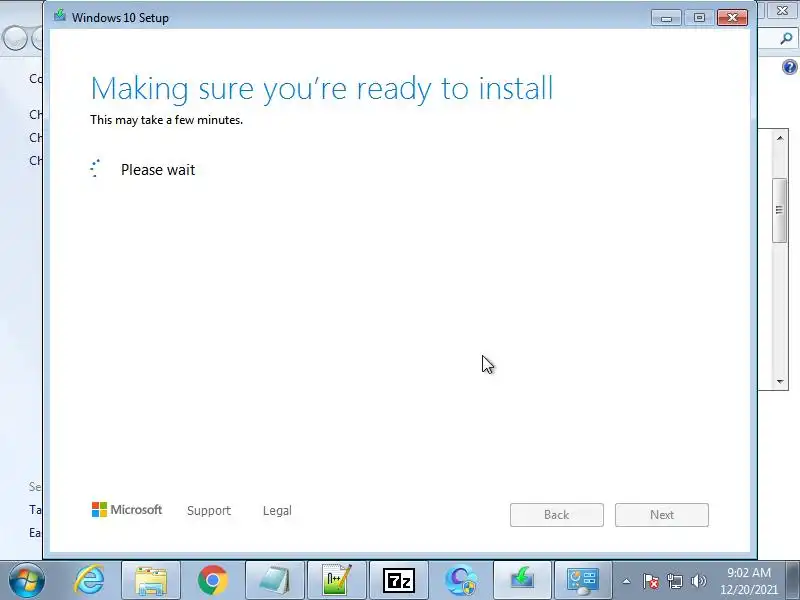Click 'This may take a few minutes.' text

click(x=166, y=120)
